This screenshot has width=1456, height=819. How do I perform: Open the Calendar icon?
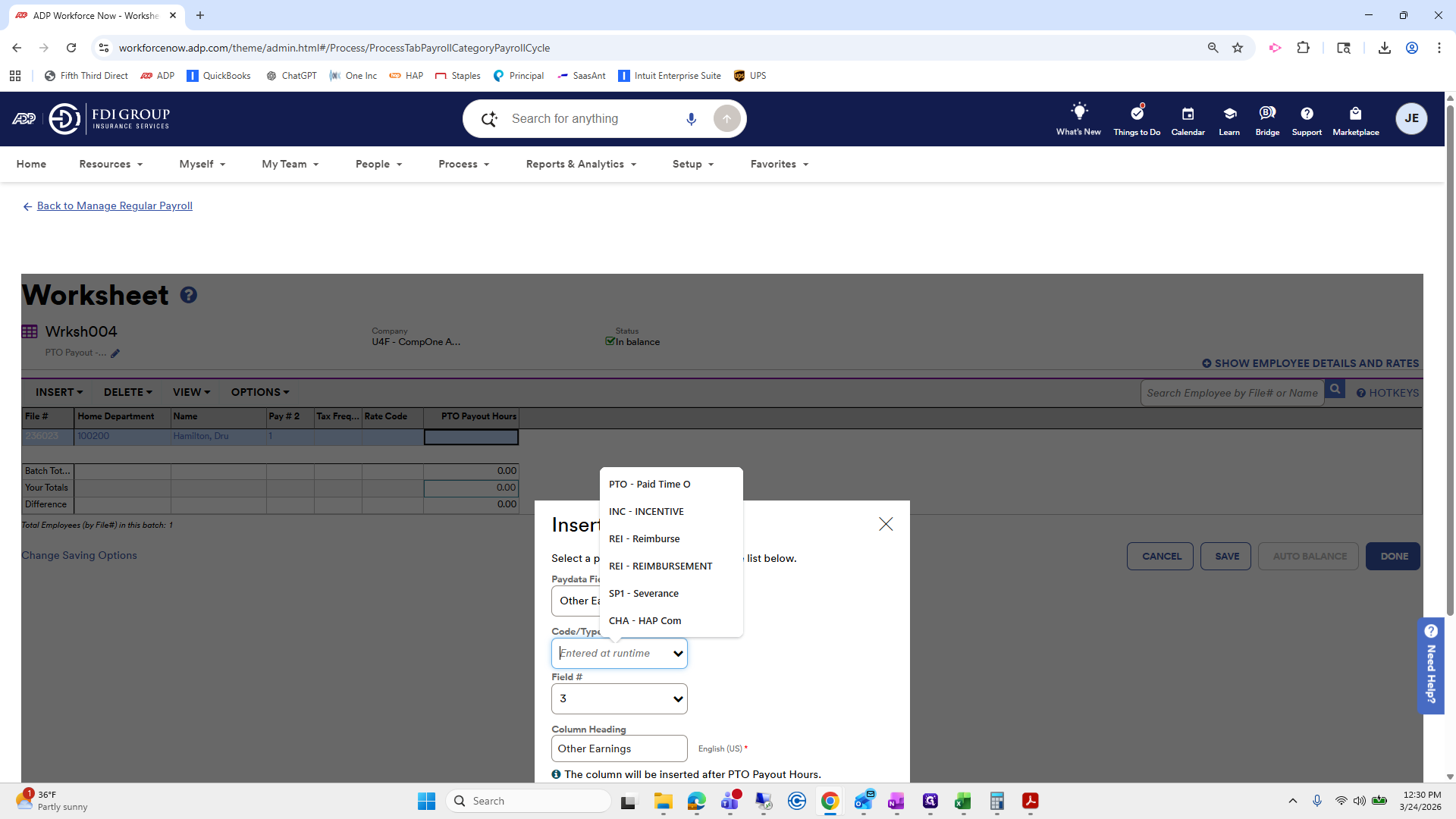1188,114
